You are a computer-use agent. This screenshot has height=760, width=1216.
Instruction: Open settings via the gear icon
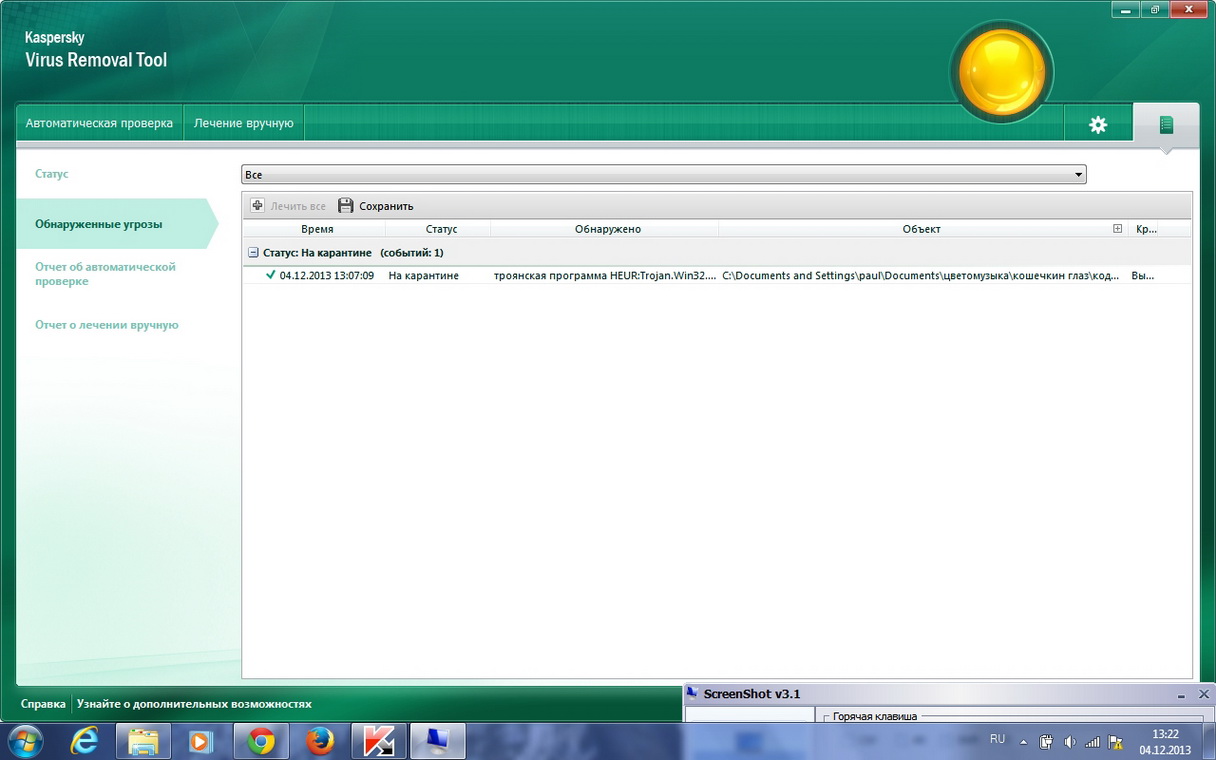pos(1098,124)
